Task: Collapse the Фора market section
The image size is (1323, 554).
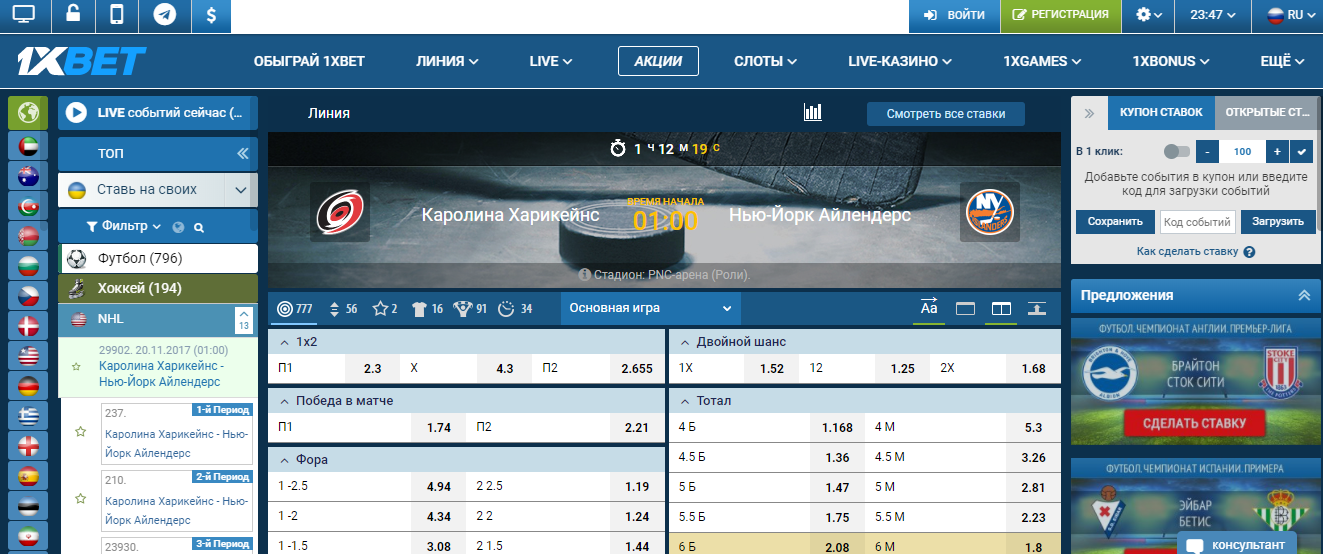Action: click(466, 459)
